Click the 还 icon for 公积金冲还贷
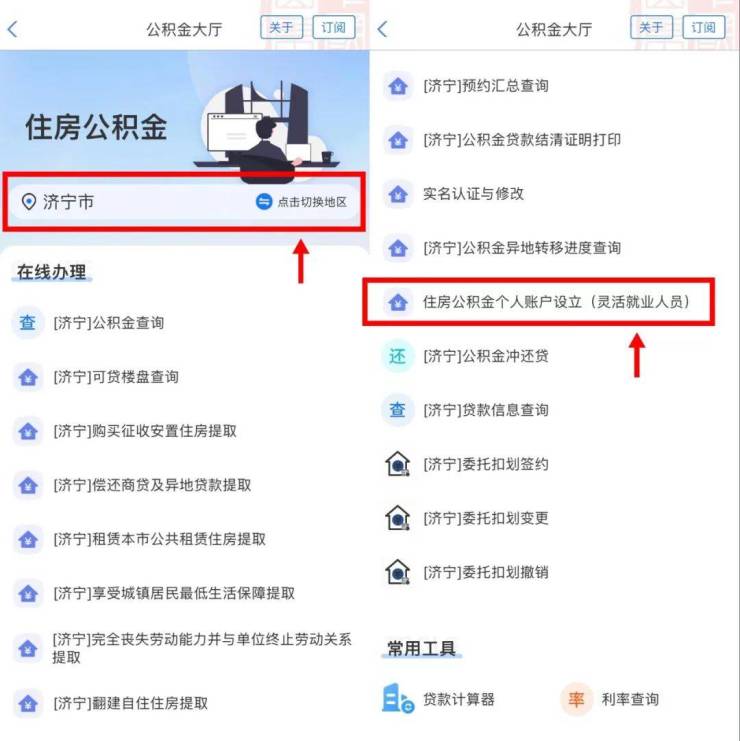 [397, 356]
